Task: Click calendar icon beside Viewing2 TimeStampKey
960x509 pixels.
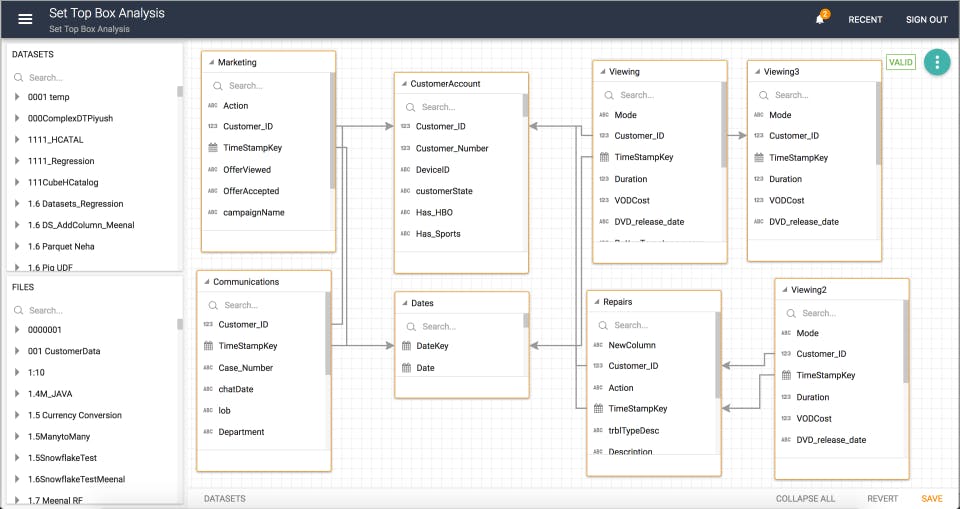Action: 786,375
